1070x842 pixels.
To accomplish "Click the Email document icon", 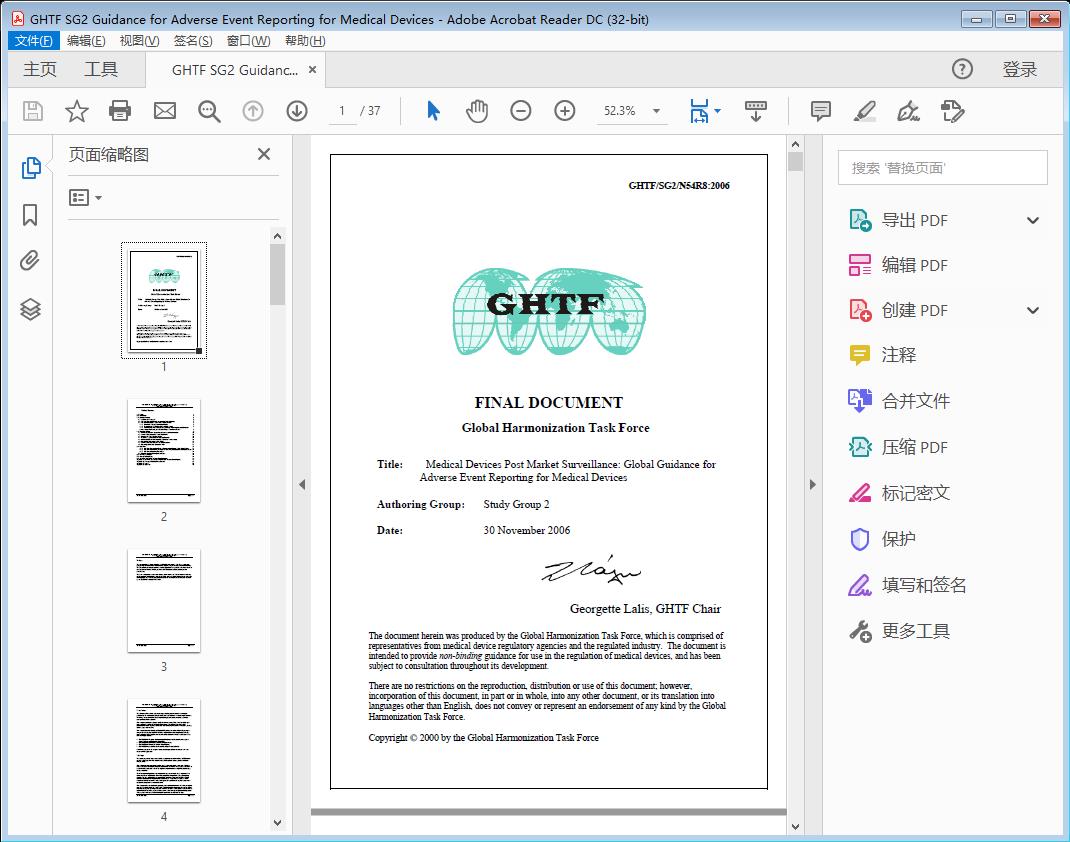I will tap(164, 111).
